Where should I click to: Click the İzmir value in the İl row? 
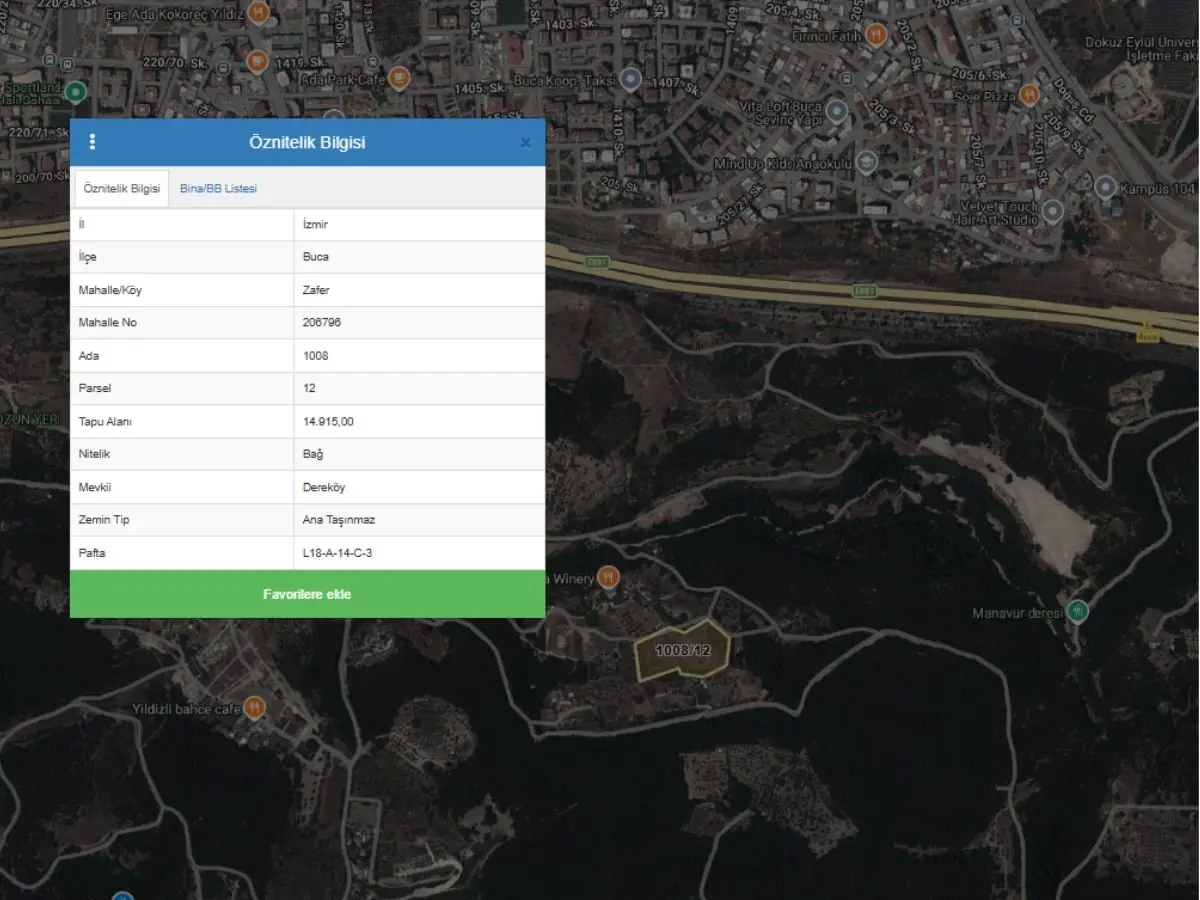coord(315,224)
